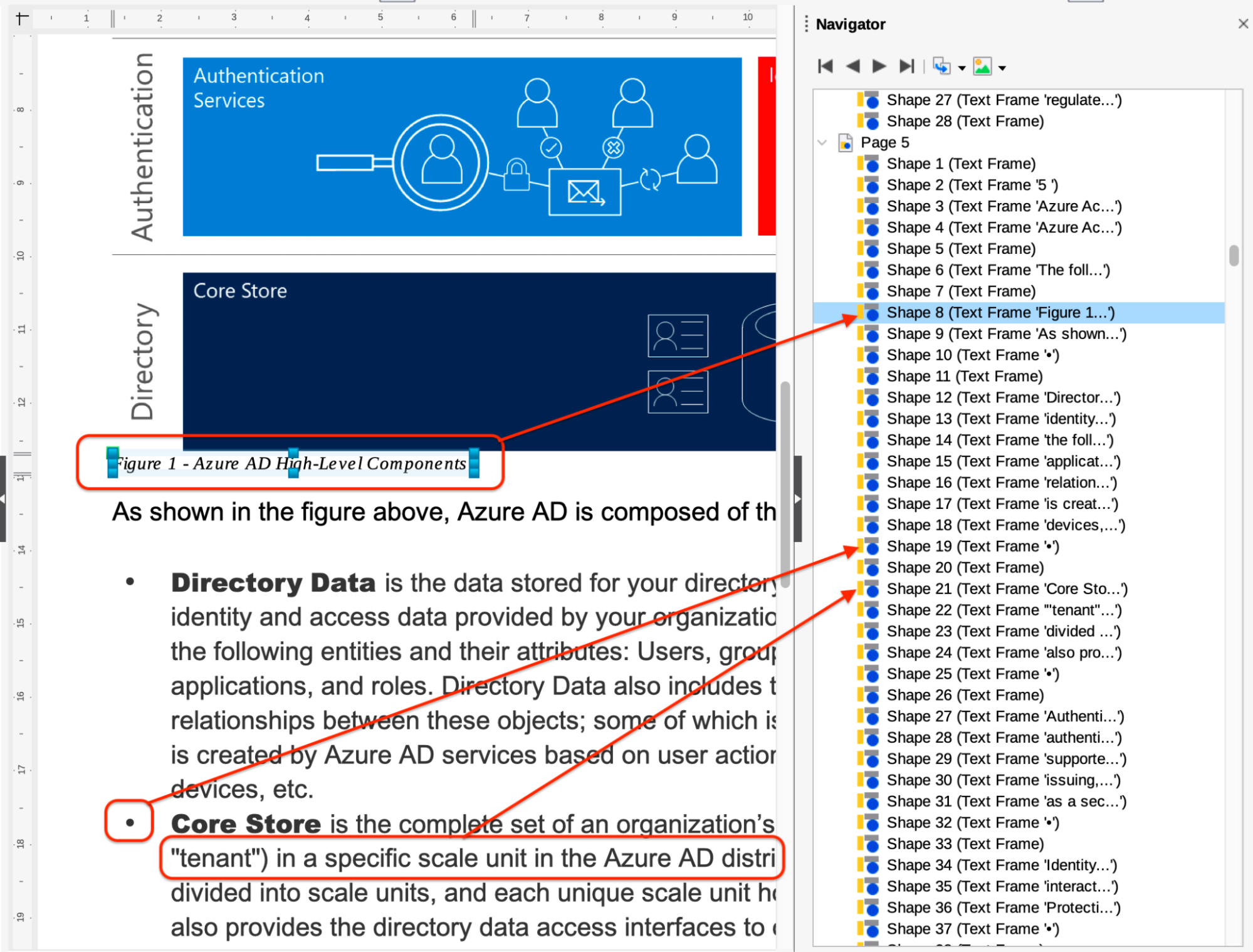
Task: Select Shape 36 'Protecti...' entry
Action: [1003, 908]
